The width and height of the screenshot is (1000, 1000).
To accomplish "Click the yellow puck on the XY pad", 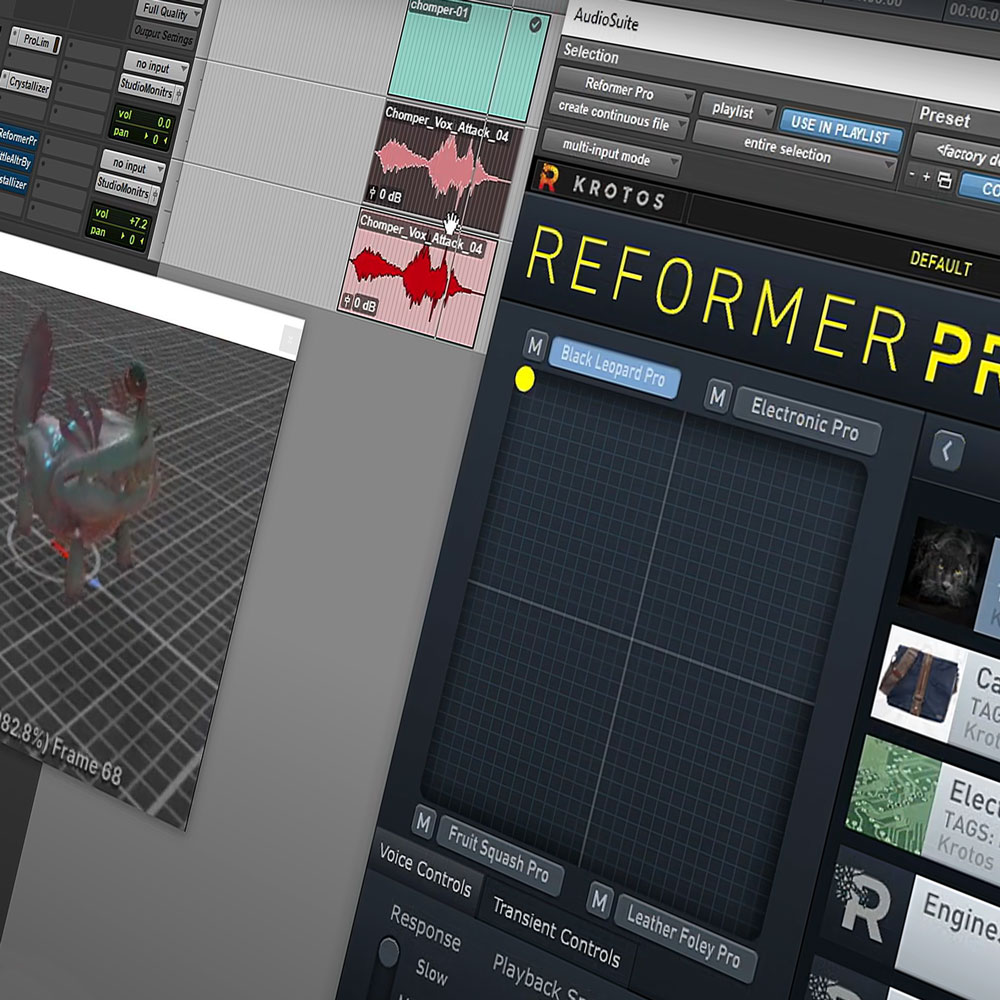I will coord(524,379).
